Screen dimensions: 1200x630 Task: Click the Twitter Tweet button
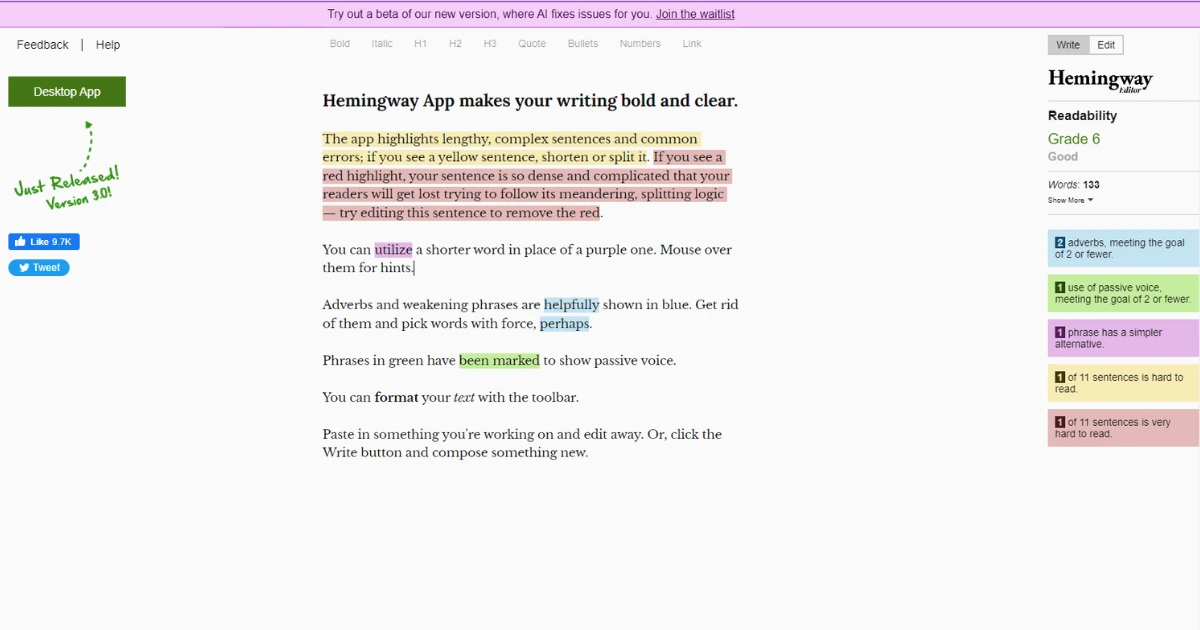click(39, 268)
